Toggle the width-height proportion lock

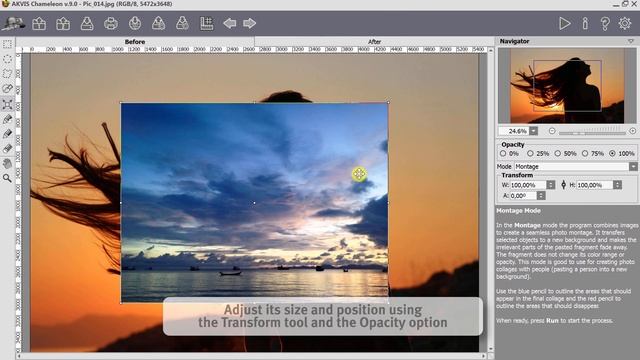point(563,185)
